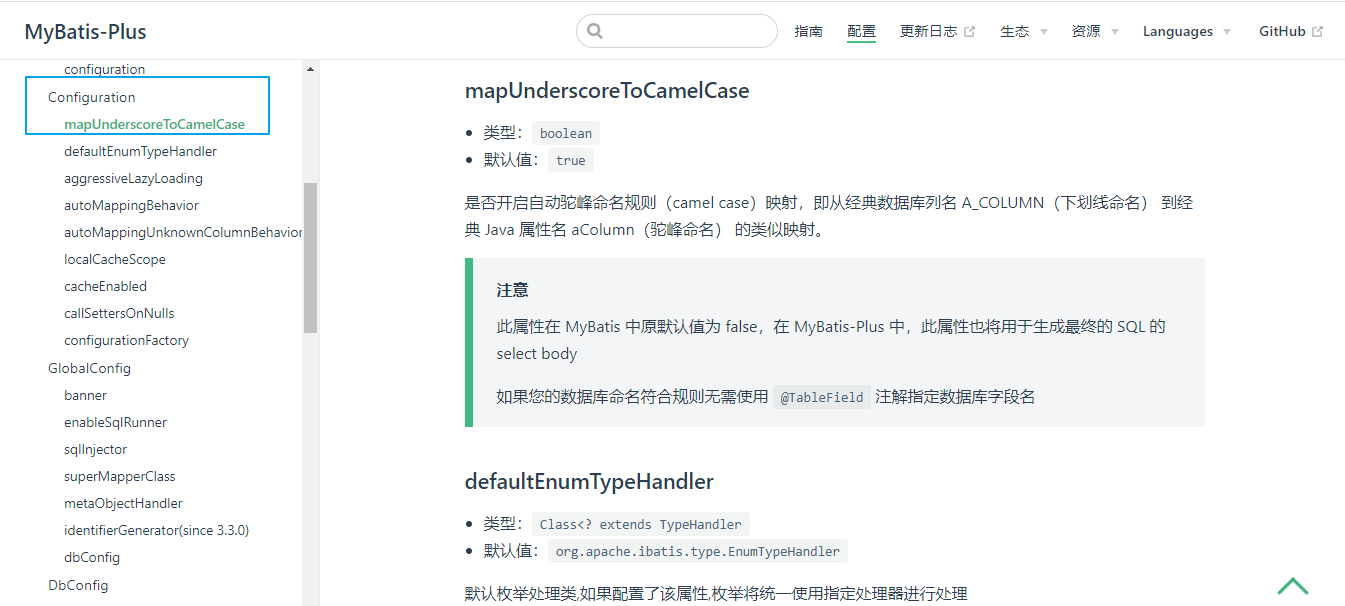Click the sidebar scrollbar thumb

310,258
